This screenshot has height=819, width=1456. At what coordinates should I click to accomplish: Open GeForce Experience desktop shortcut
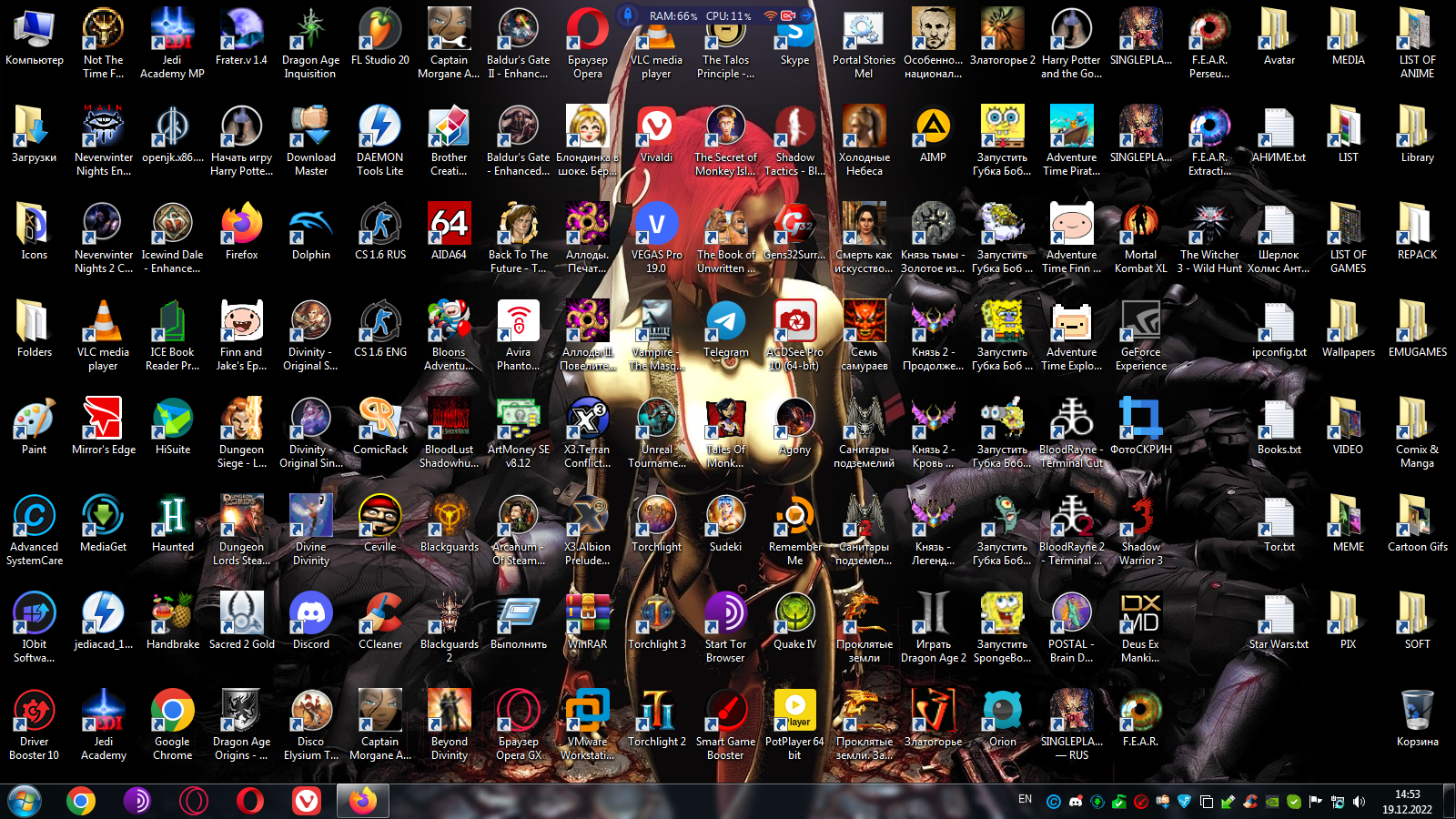[x=1140, y=335]
